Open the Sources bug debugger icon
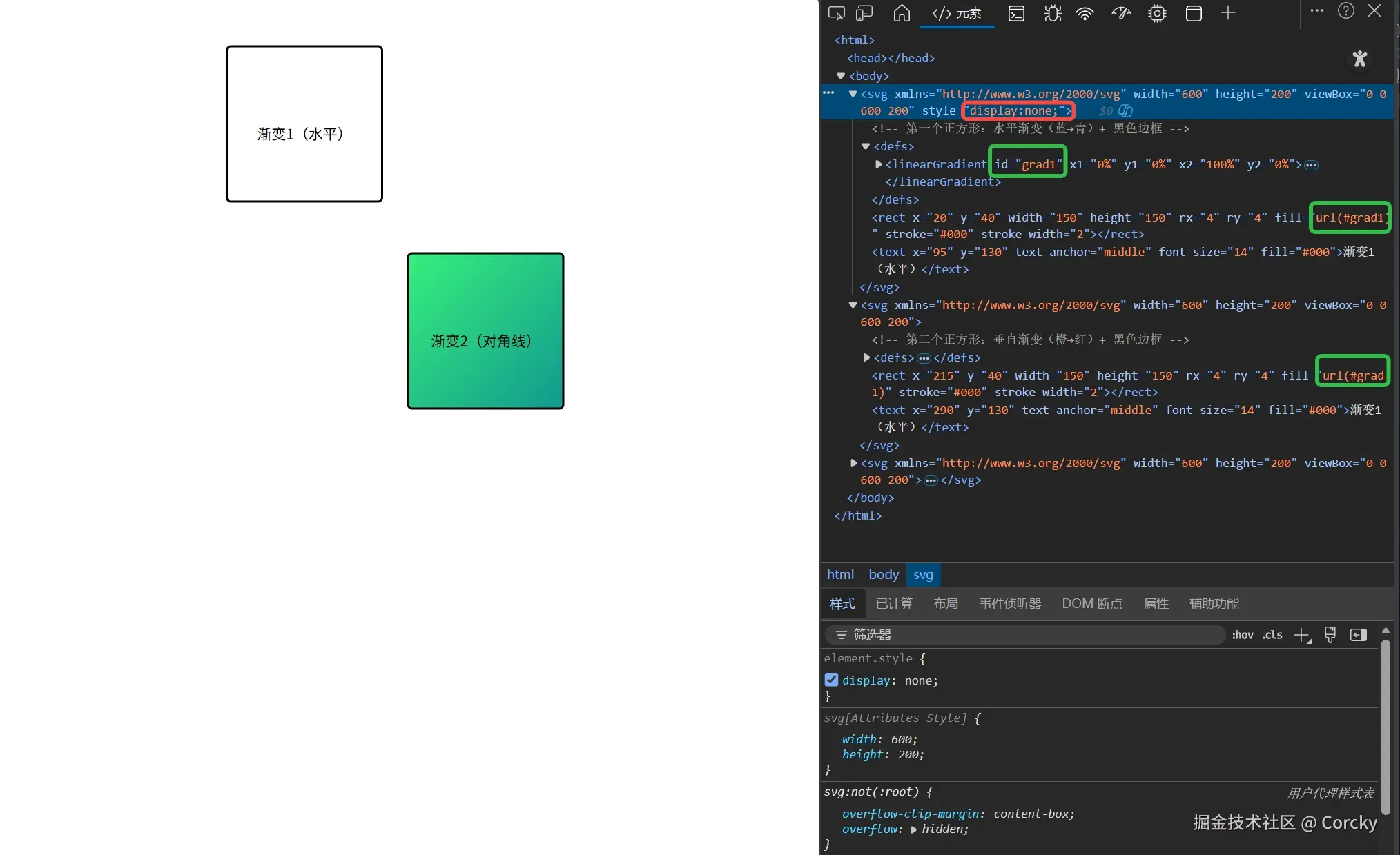This screenshot has width=1400, height=855. tap(1053, 13)
